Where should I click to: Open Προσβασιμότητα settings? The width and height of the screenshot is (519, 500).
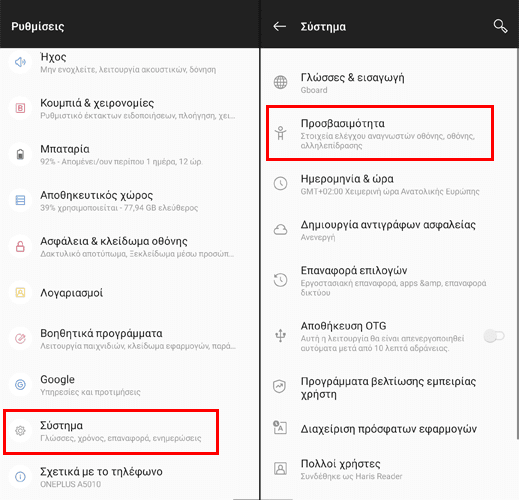point(380,133)
